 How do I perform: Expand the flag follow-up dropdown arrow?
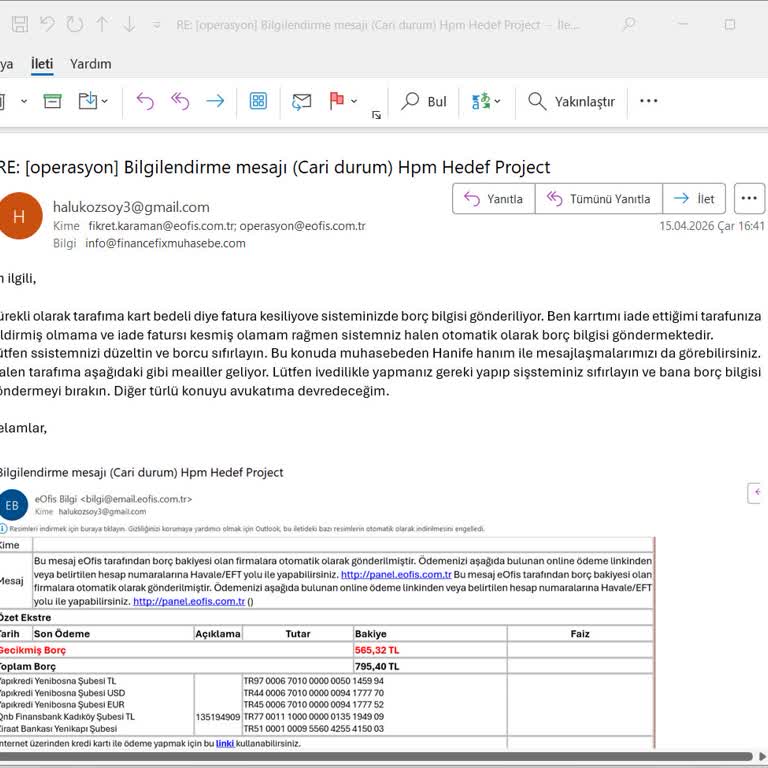pos(355,101)
